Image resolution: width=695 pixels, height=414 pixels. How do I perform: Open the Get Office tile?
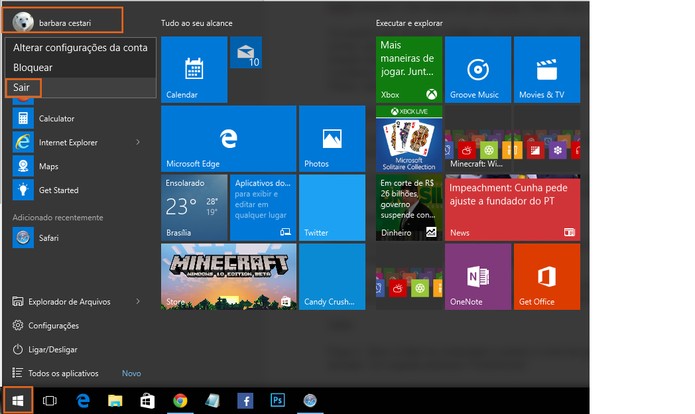tap(547, 277)
